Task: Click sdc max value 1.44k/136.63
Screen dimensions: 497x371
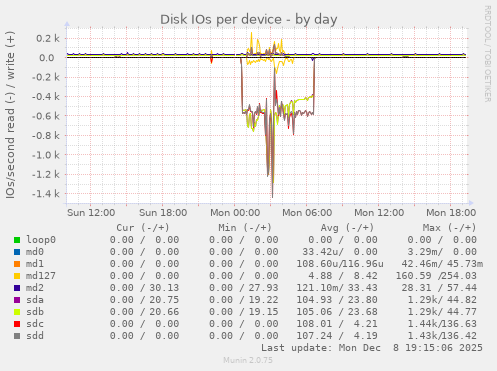Action: pos(442,324)
